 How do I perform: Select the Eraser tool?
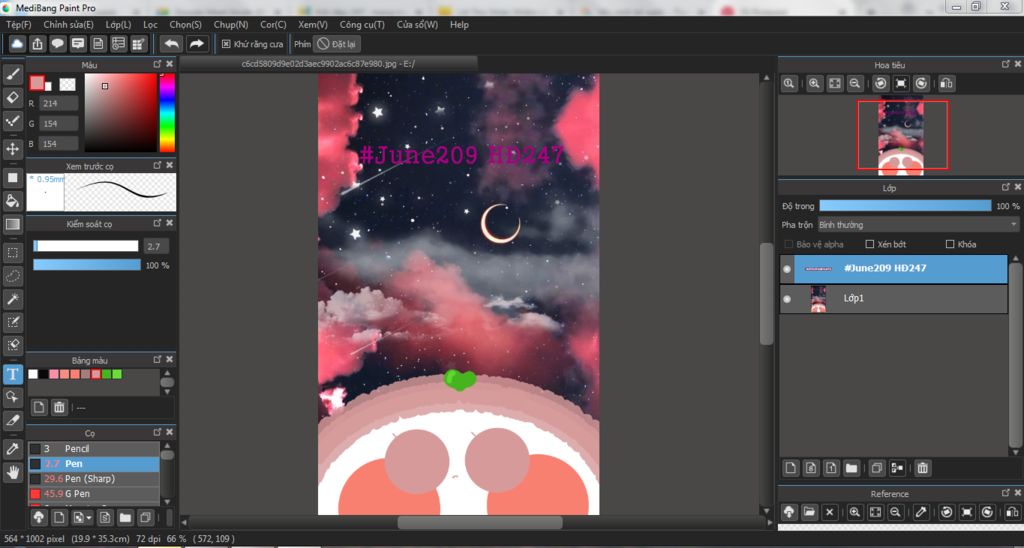(x=12, y=98)
